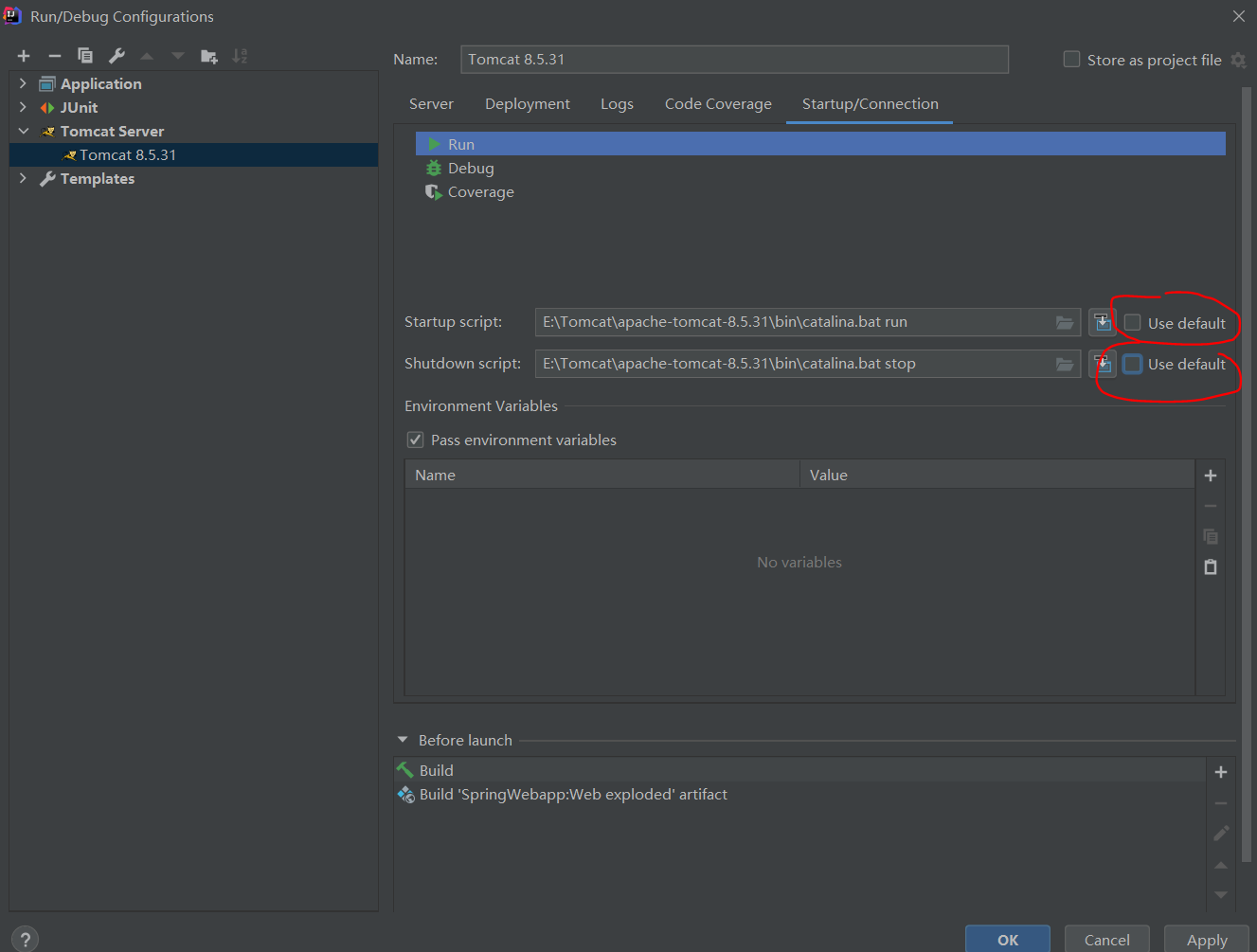Insert macro for Startup script
The height and width of the screenshot is (952, 1257).
(1102, 323)
